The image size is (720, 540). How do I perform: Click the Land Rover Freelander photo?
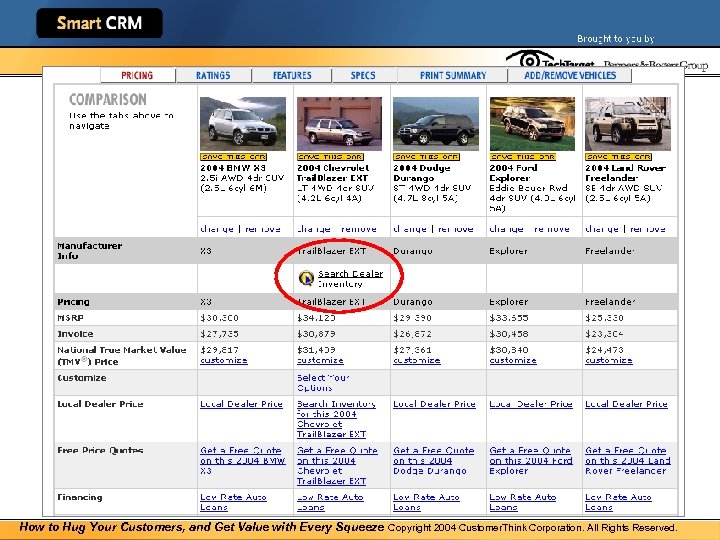coord(628,124)
